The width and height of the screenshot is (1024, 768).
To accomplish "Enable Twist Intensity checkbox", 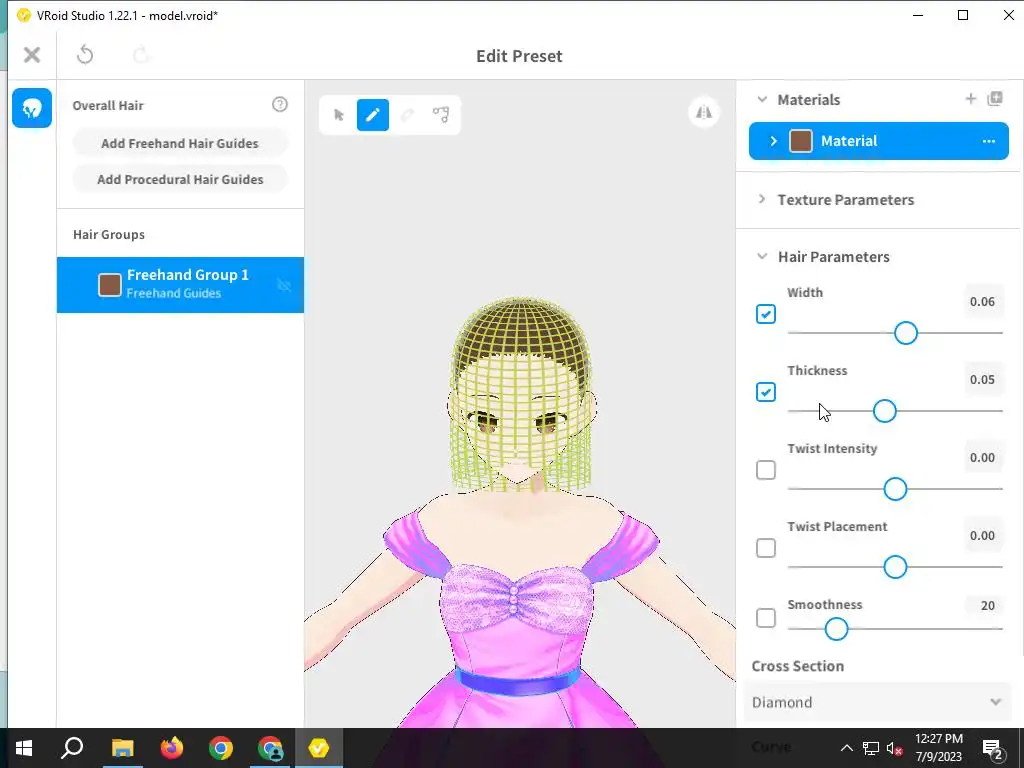I will point(765,470).
